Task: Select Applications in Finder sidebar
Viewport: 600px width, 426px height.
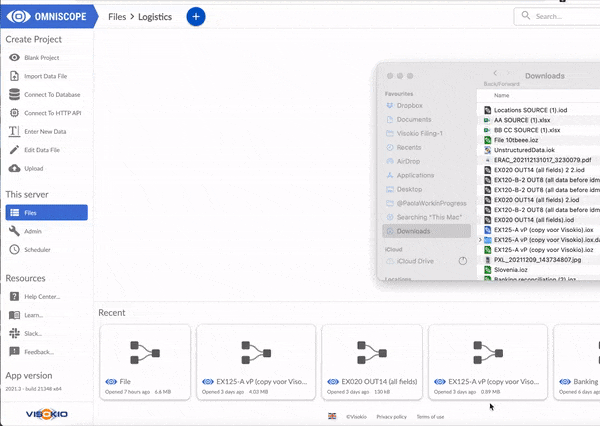Action: 415,175
